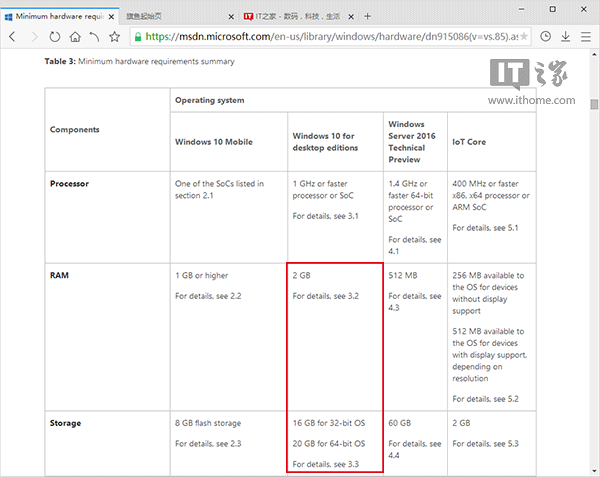The image size is (600, 477).
Task: Bookmark page with the star icon left of address bar
Action: [x=114, y=37]
